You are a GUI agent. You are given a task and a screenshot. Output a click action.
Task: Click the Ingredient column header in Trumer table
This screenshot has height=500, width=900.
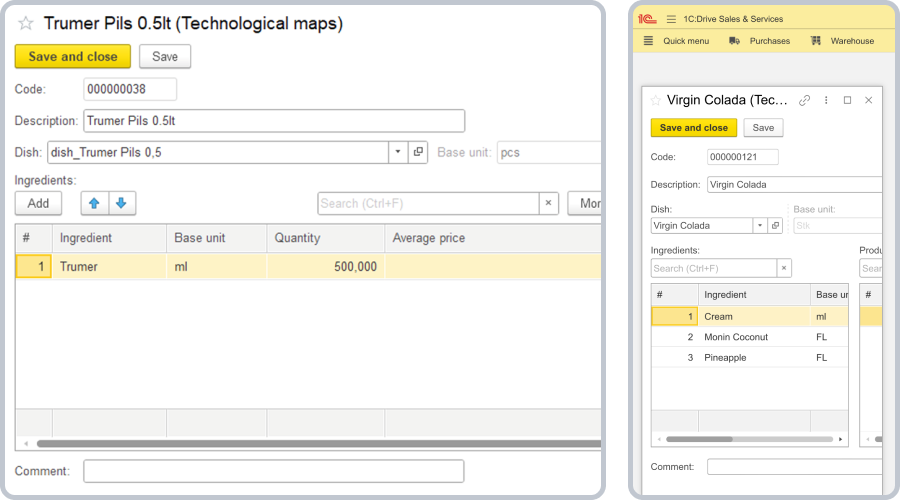click(x=109, y=238)
